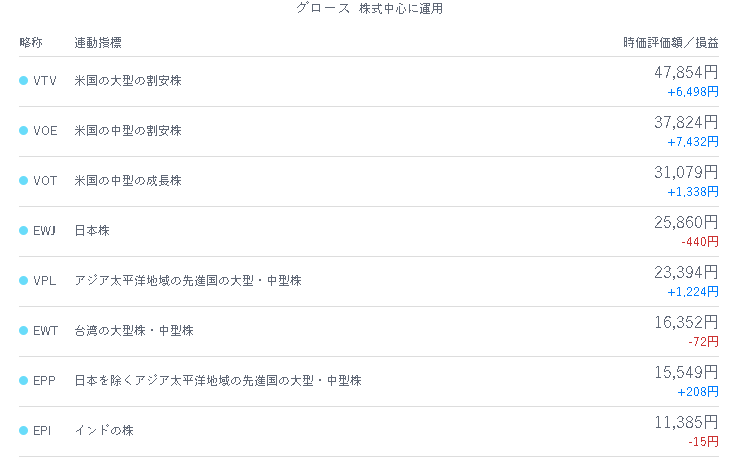Click the グロース 株式中心に運用 heading
Viewport: 739px width, 461px height.
coord(370,8)
